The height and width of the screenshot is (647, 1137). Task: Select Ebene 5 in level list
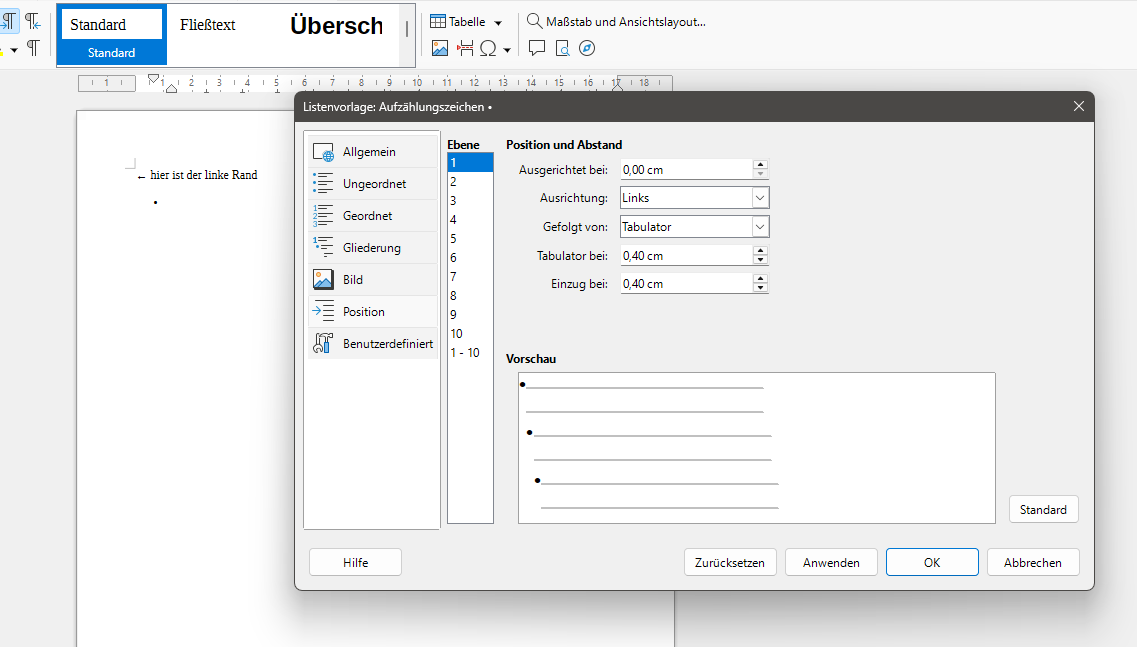453,239
